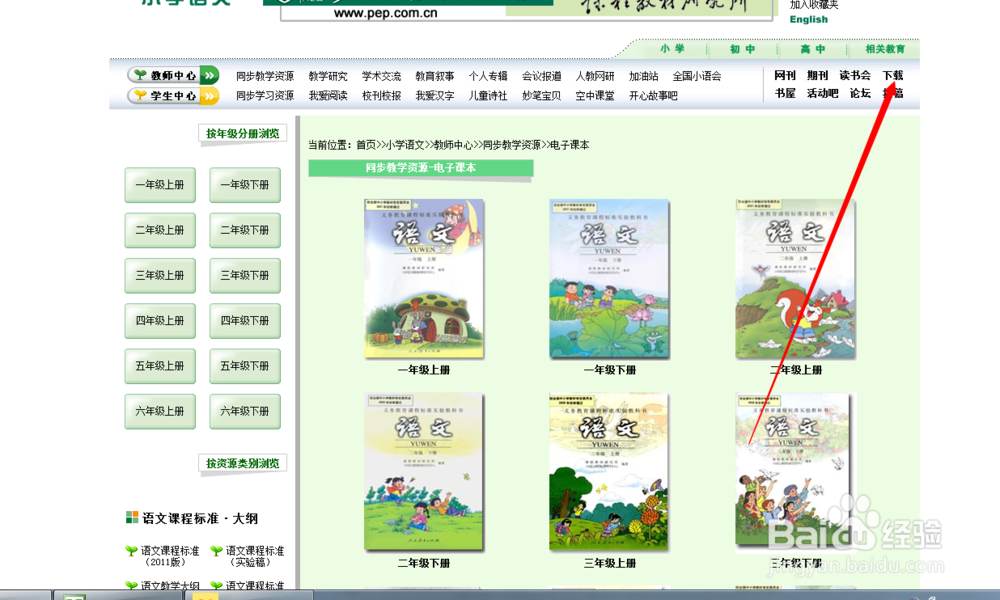
Task: Open 会议报道 menu link
Action: pyautogui.click(x=541, y=76)
